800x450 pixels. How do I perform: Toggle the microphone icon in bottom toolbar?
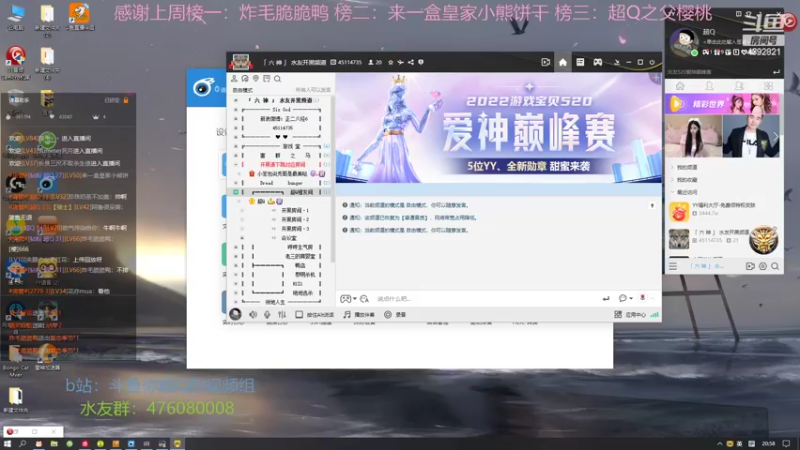[x=267, y=315]
